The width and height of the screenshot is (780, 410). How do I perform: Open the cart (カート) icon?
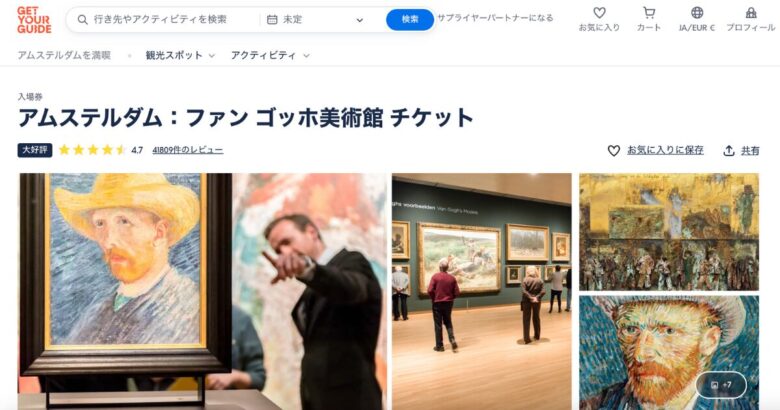pyautogui.click(x=649, y=13)
